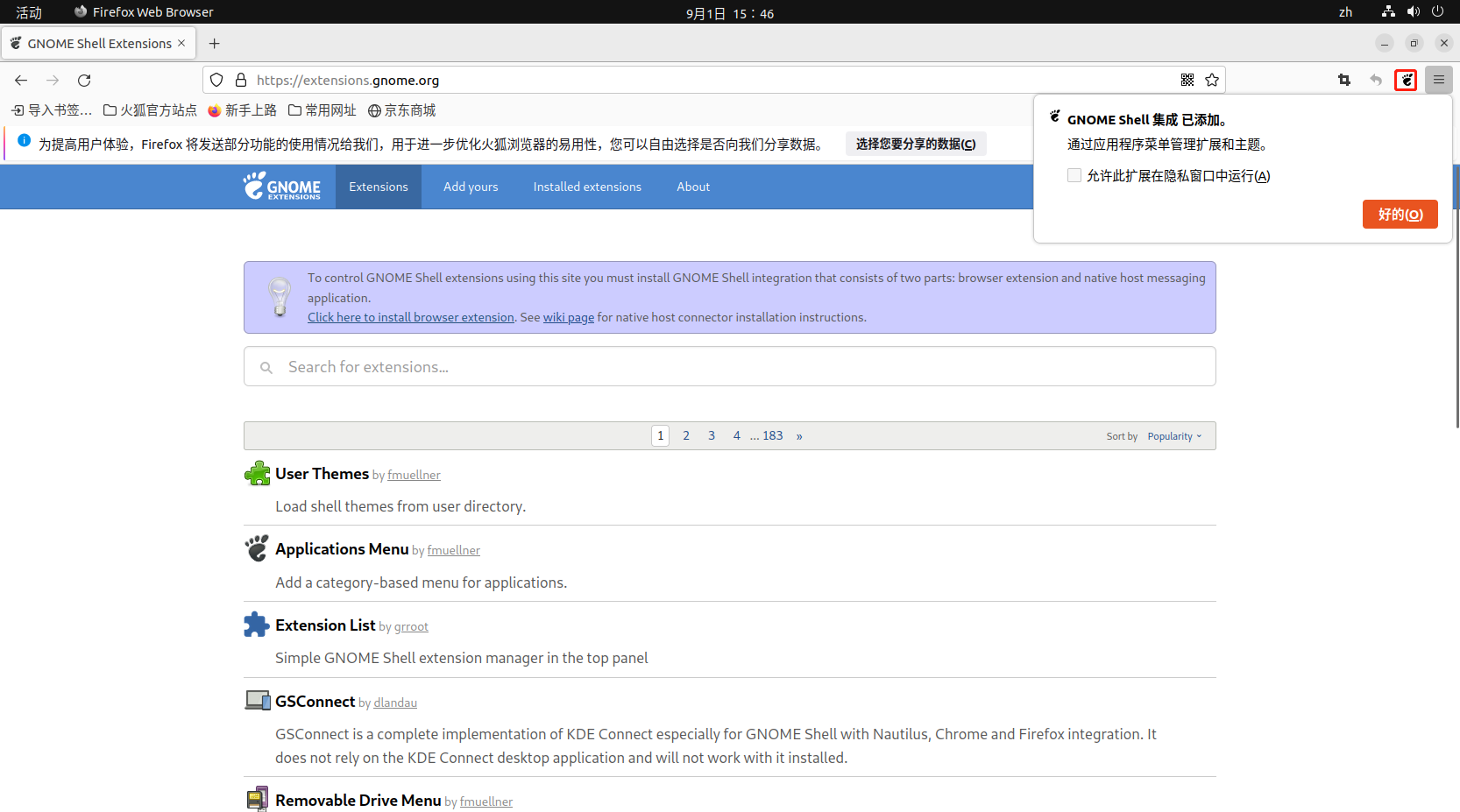Go to results page 4

[737, 435]
